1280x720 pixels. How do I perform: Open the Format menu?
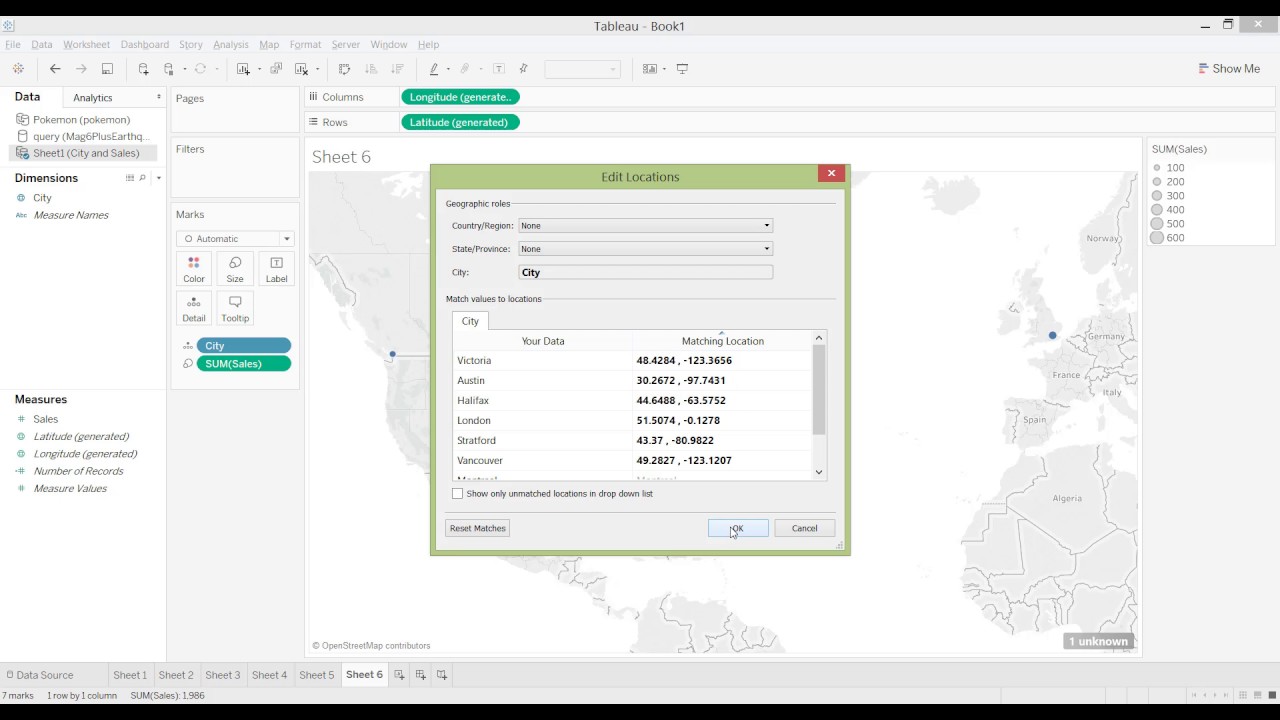click(x=305, y=45)
